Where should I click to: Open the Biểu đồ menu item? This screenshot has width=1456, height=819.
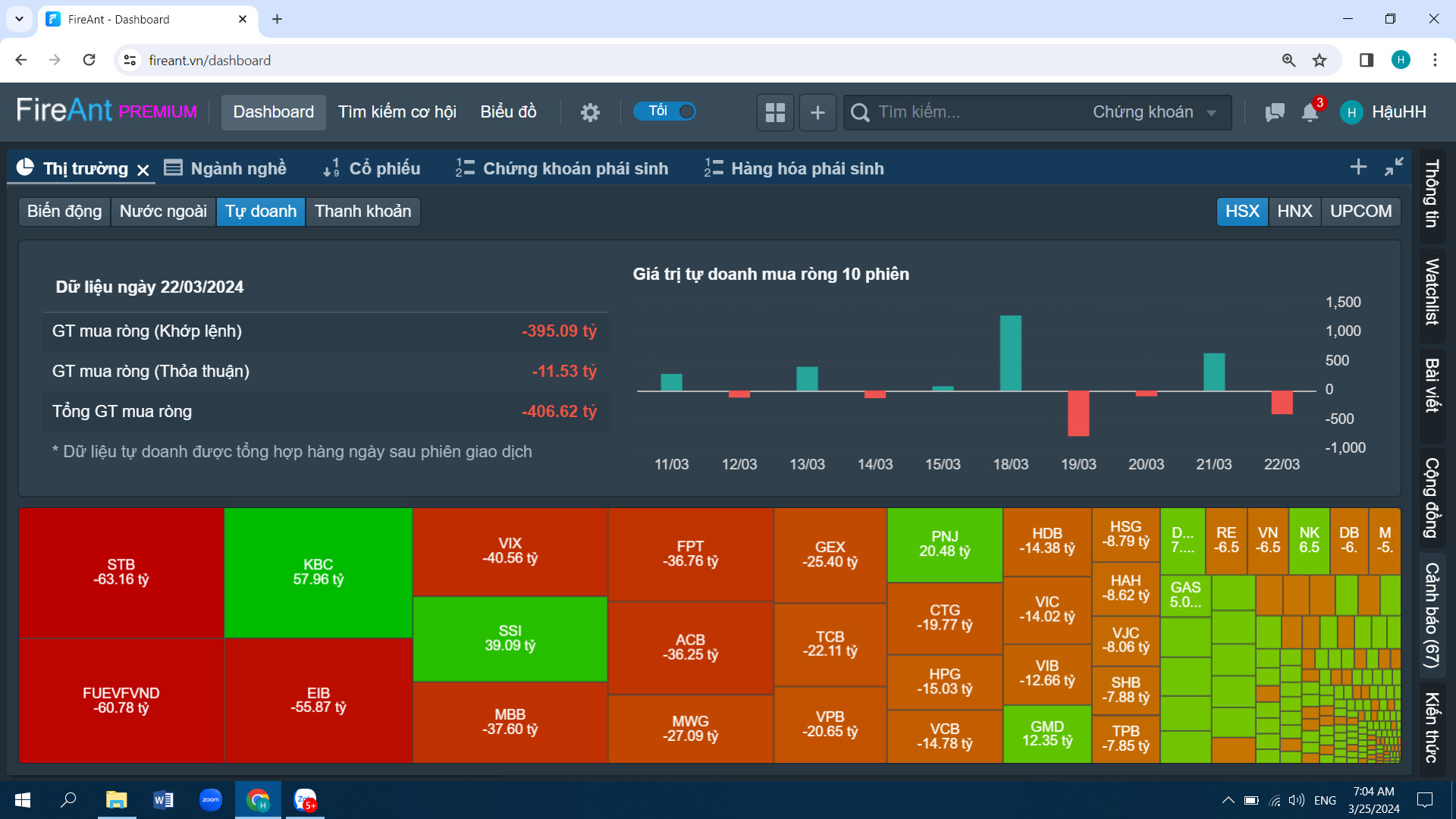click(508, 112)
